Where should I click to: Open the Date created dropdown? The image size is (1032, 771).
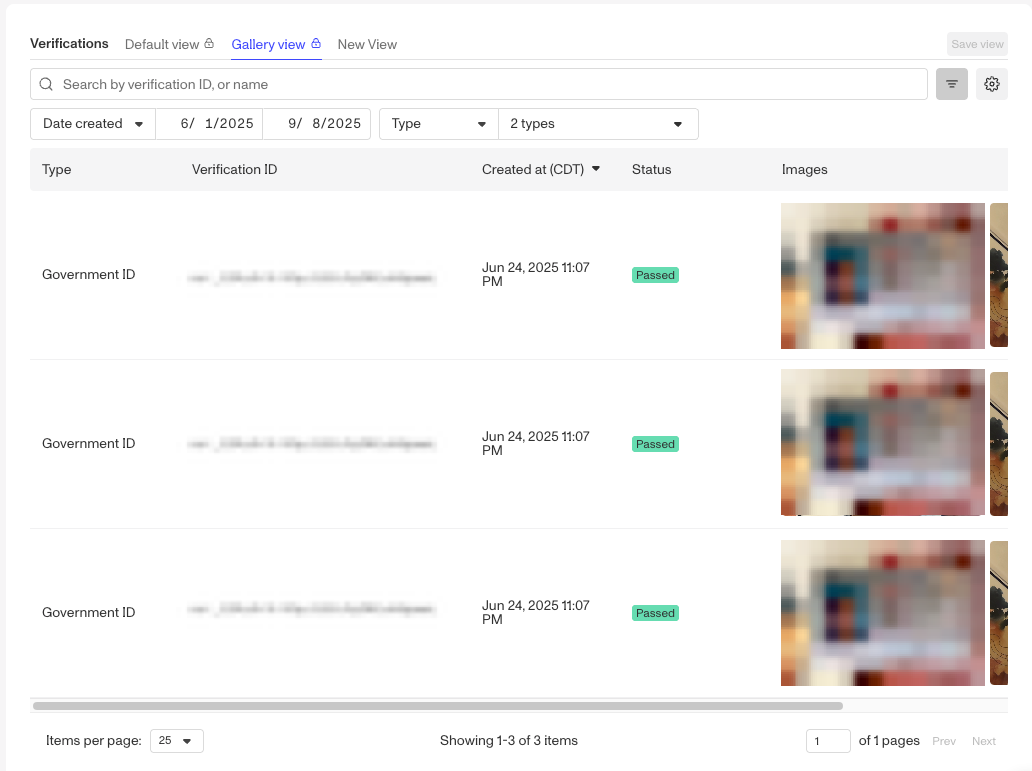click(x=93, y=124)
